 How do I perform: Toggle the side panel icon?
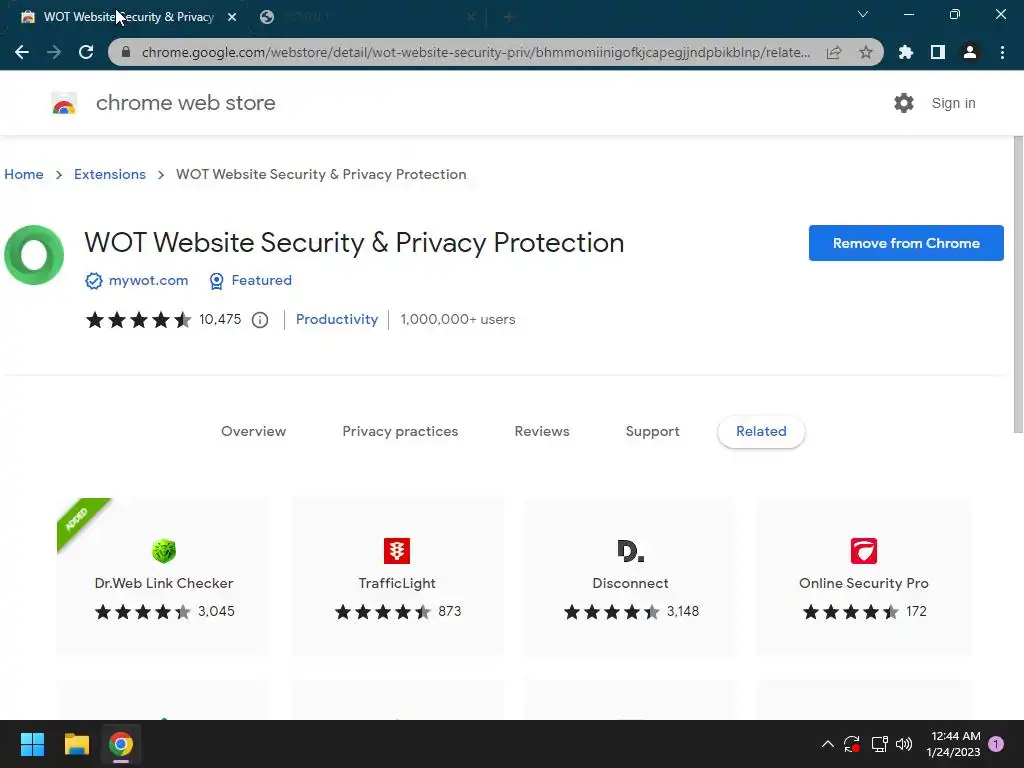pos(937,52)
